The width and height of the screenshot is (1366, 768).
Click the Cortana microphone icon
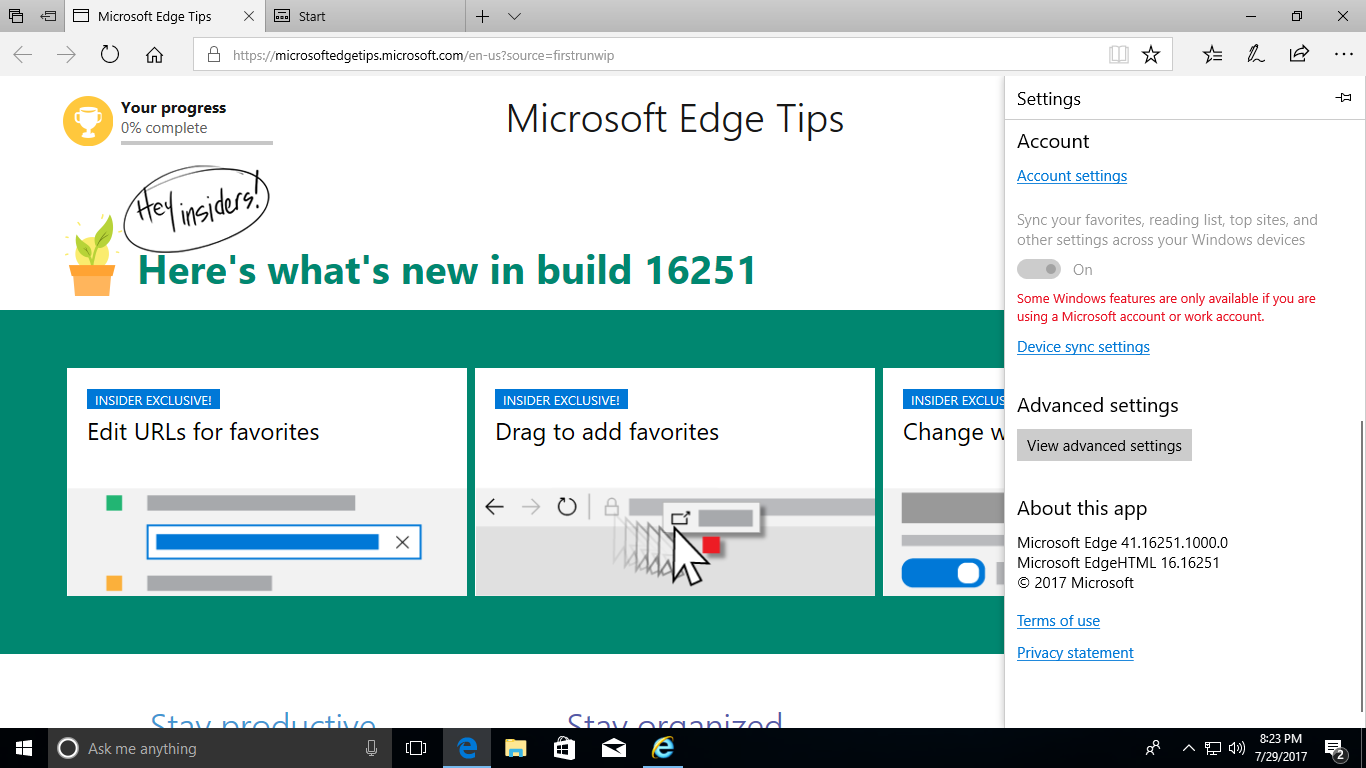tap(372, 748)
